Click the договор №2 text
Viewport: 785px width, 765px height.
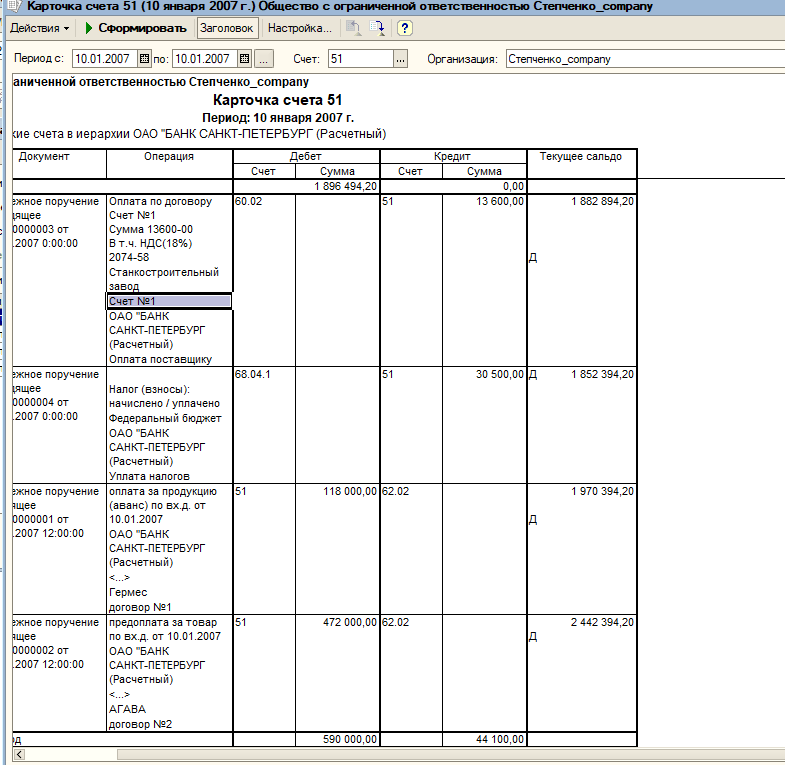pos(140,724)
